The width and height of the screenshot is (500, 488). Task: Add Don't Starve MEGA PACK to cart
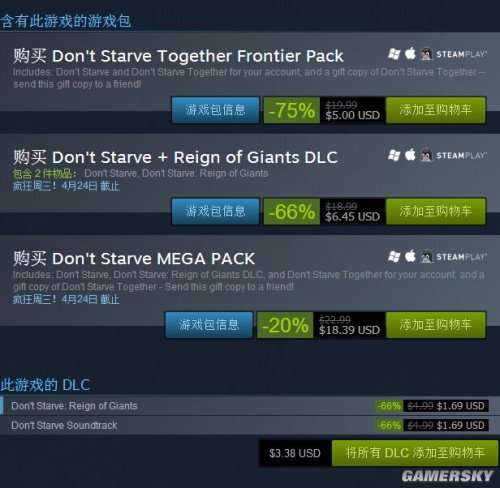(436, 325)
